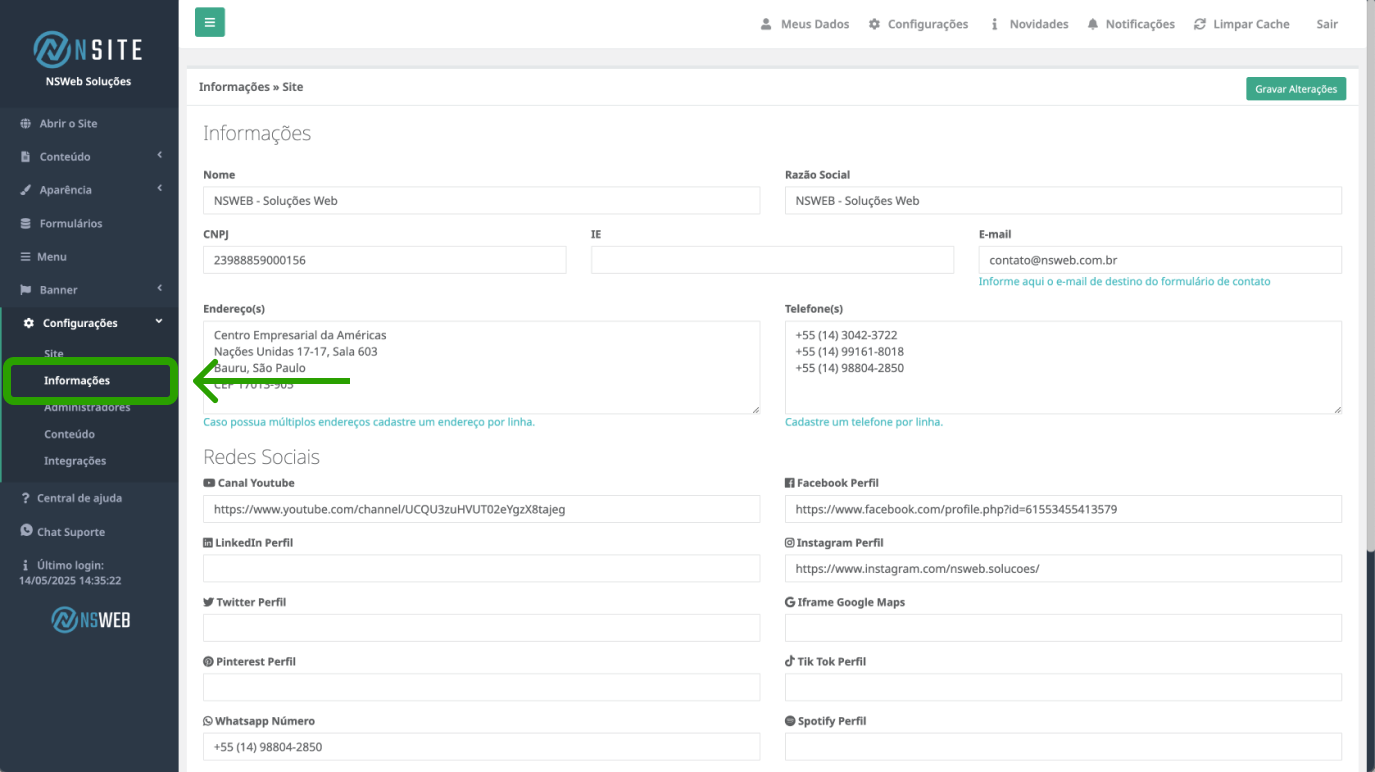Click the Nome input field
This screenshot has height=772, width=1375.
[481, 200]
